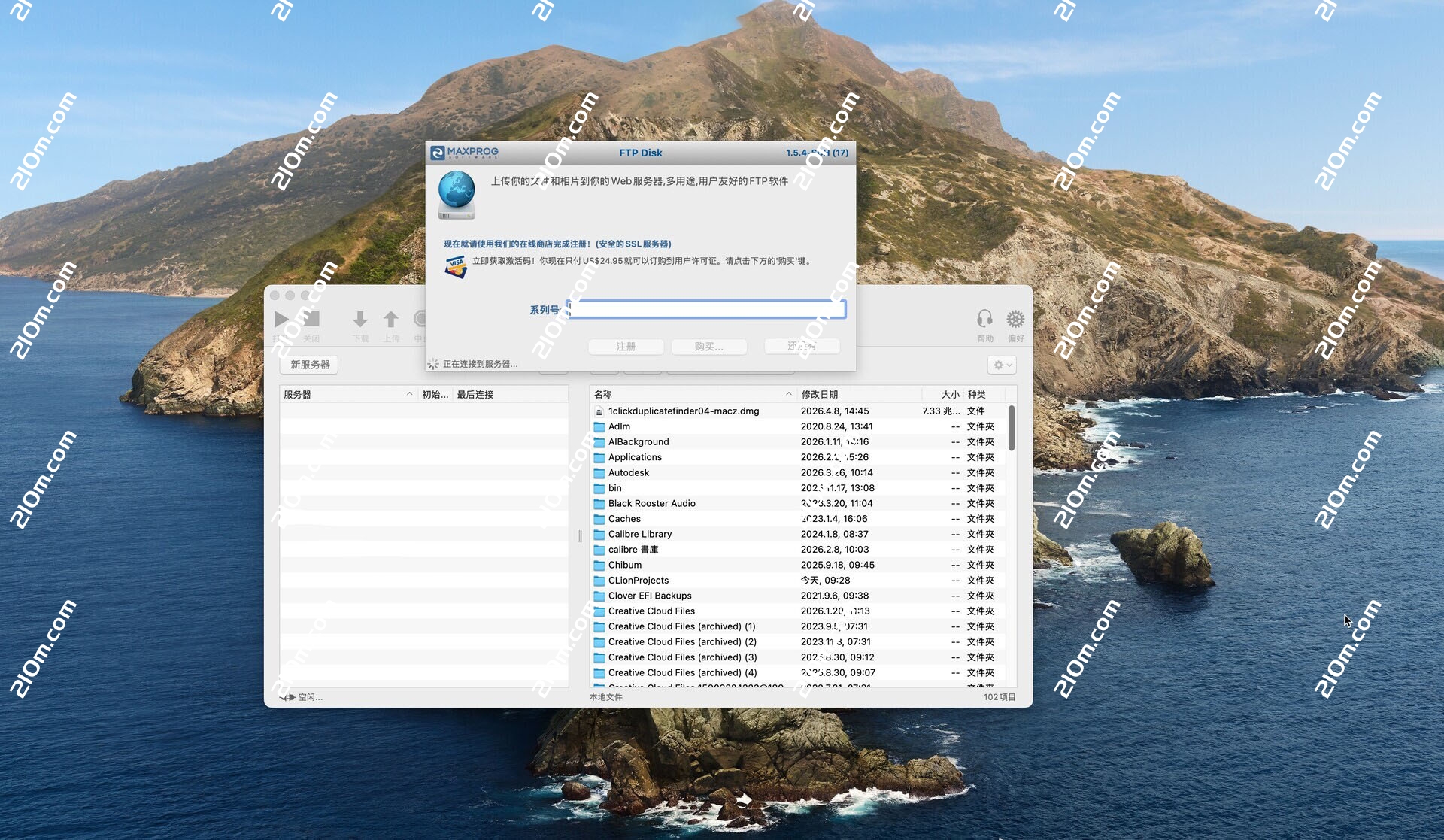The height and width of the screenshot is (840, 1444).
Task: Click the folder icon beside Chibum
Action: tap(599, 566)
